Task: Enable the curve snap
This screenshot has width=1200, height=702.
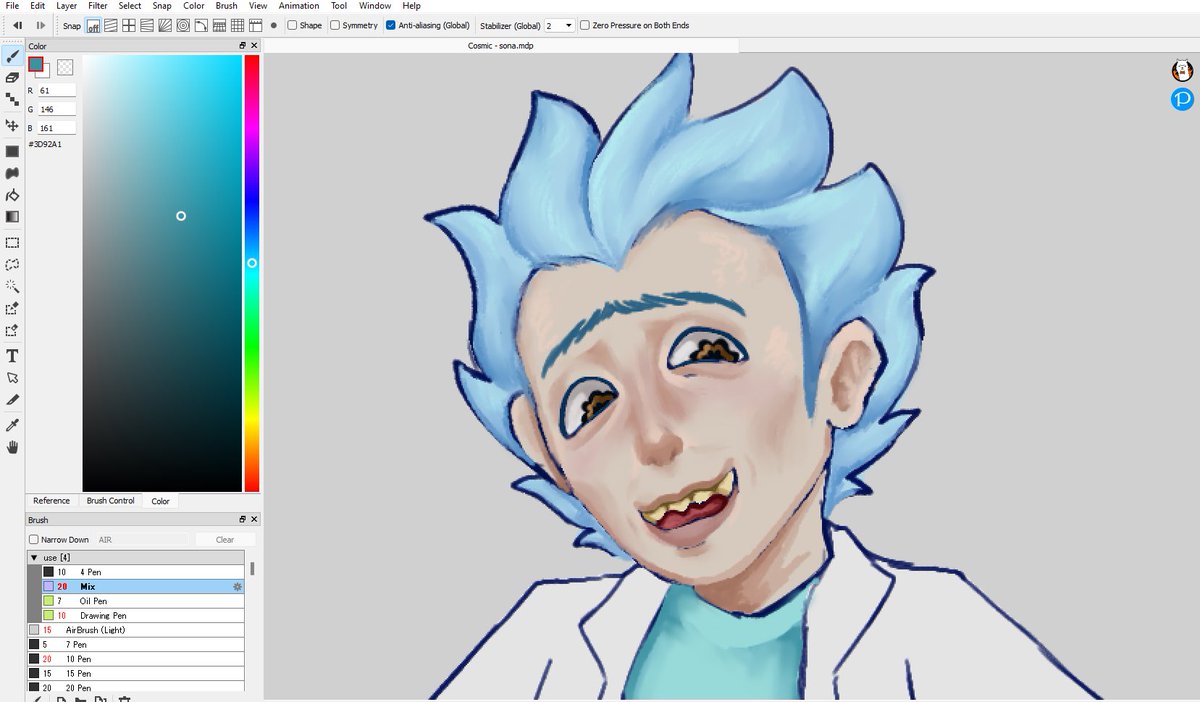Action: pyautogui.click(x=201, y=25)
